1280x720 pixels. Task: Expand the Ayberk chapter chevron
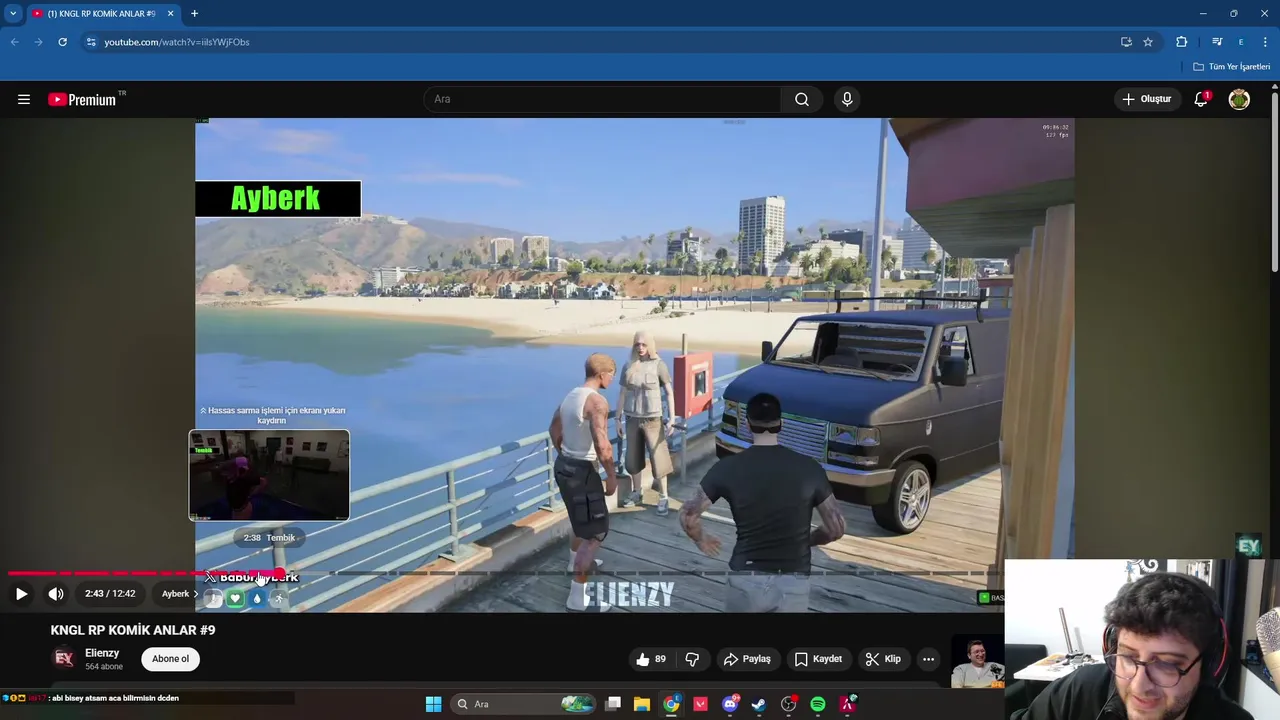click(196, 594)
